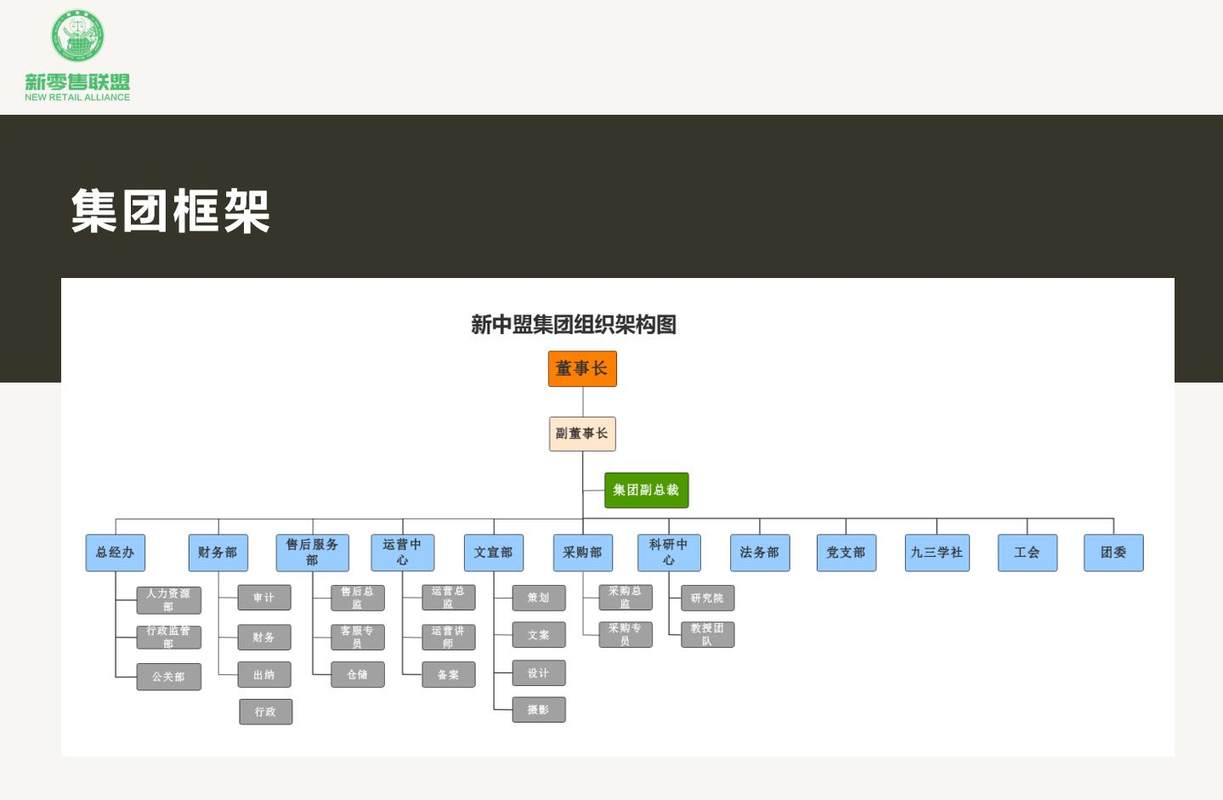Select the "党支部" department box
Image resolution: width=1223 pixels, height=800 pixels.
[846, 553]
